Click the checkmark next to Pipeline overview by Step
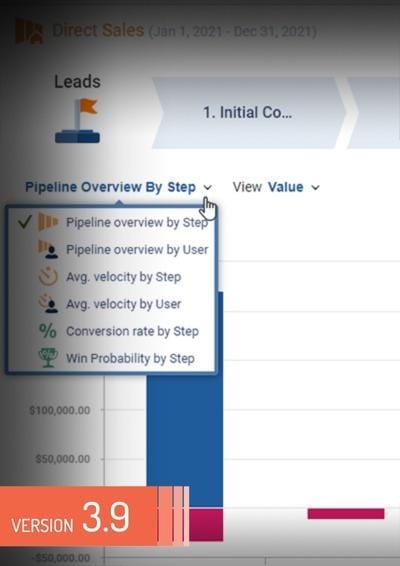Viewport: 400px width, 566px height. pos(25,222)
